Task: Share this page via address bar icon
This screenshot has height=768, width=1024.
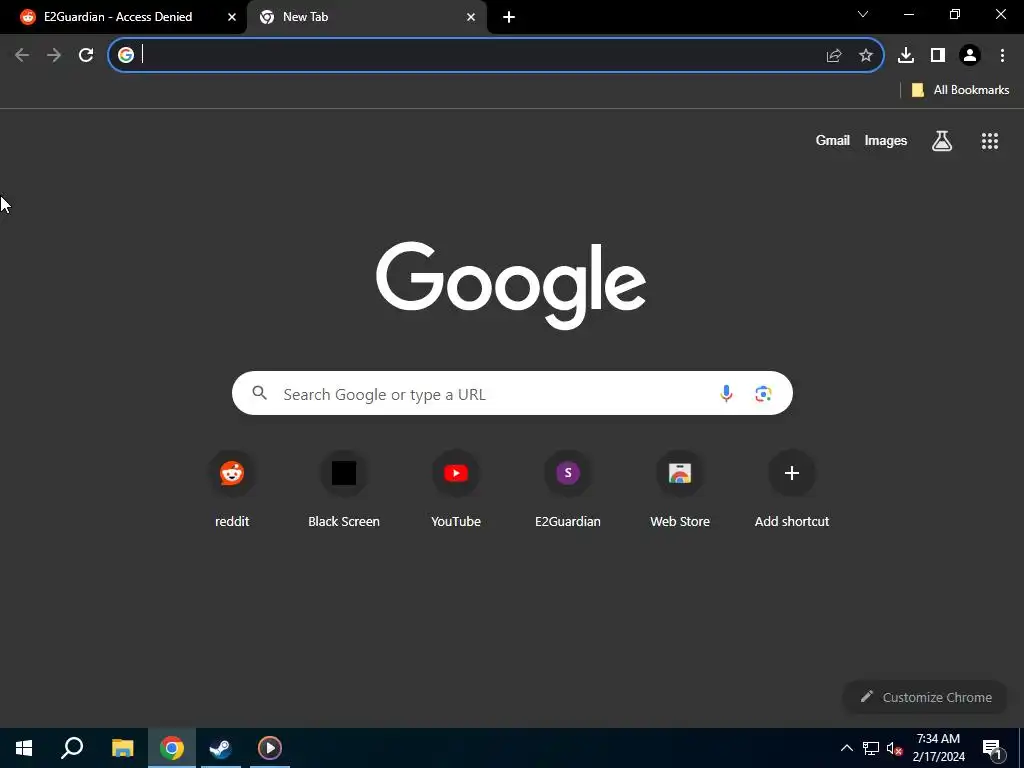Action: (833, 56)
